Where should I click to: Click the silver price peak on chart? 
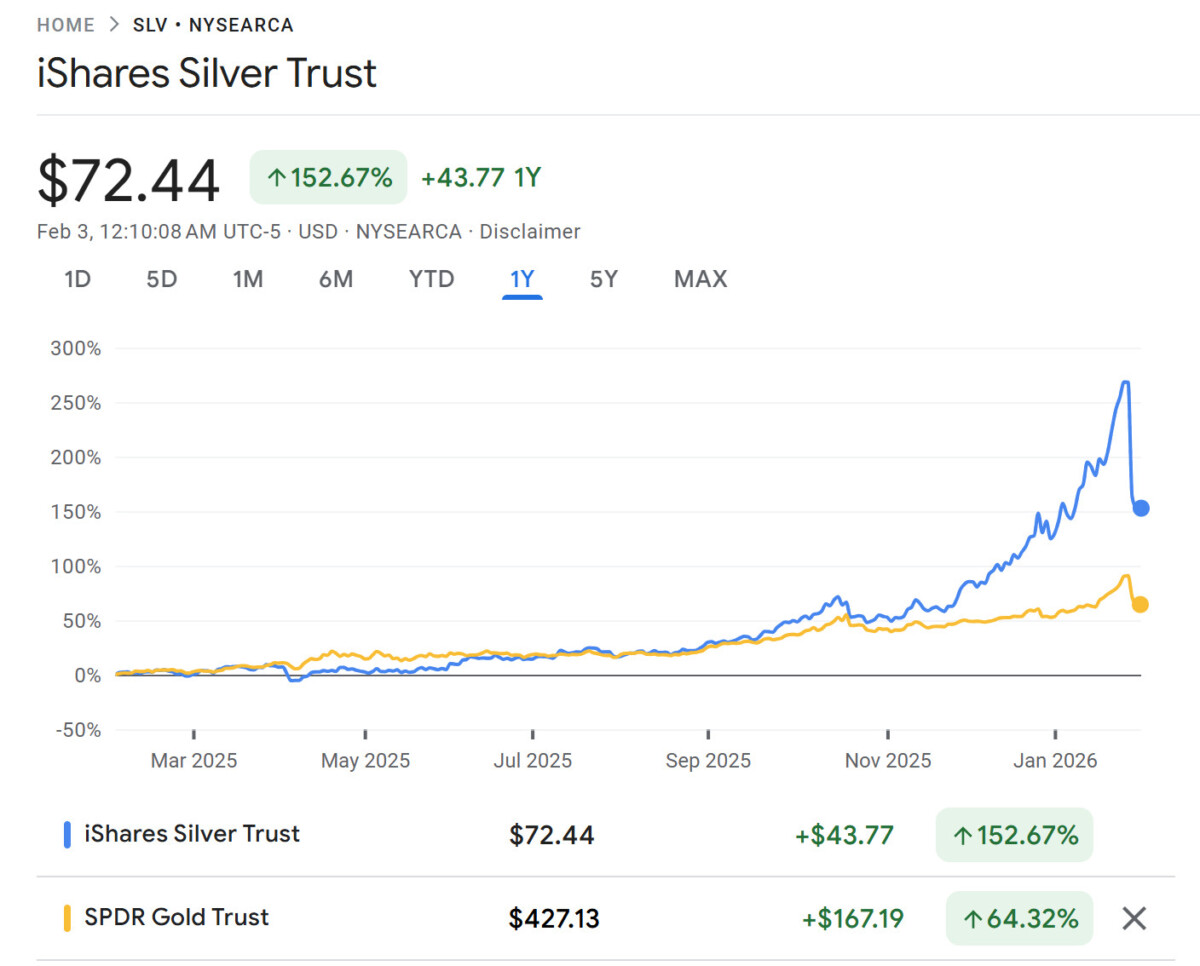tap(1126, 382)
